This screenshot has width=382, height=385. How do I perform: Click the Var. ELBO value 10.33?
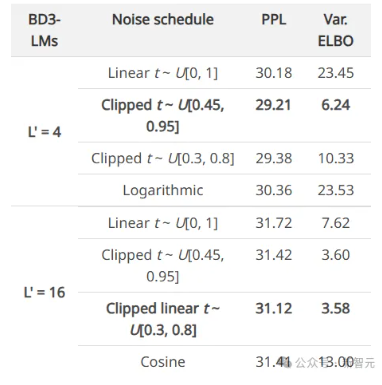336,158
